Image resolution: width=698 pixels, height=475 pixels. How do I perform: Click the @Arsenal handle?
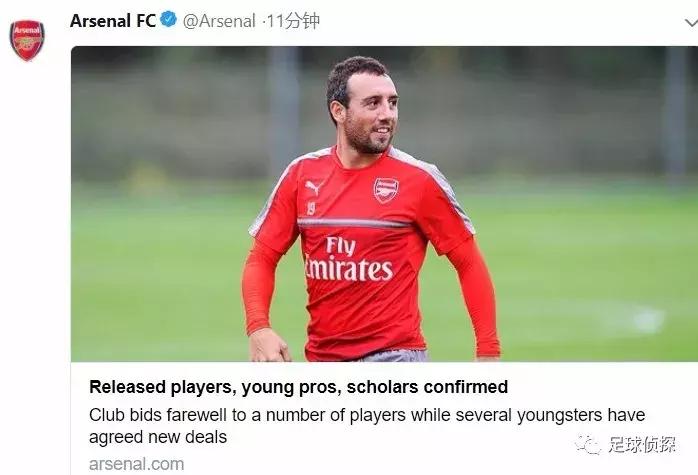[219, 20]
